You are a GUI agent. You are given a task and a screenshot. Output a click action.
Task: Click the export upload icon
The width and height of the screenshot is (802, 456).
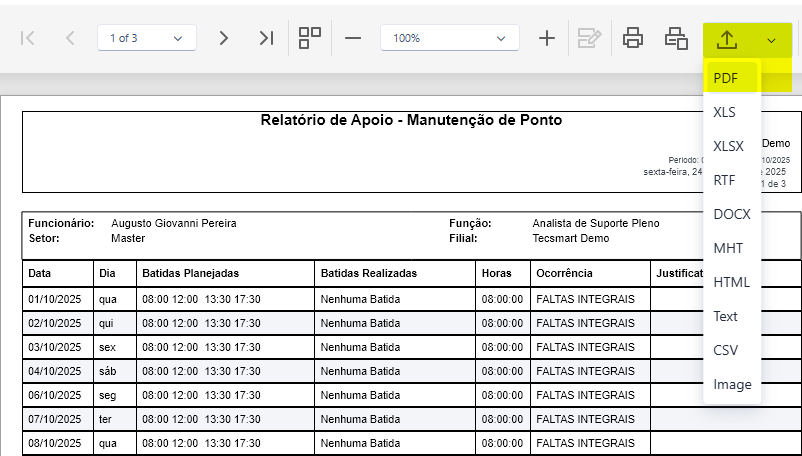tap(727, 39)
